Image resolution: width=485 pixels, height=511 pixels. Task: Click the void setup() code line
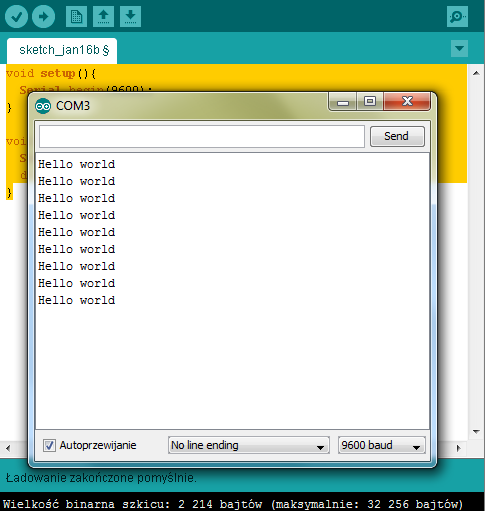(51, 73)
